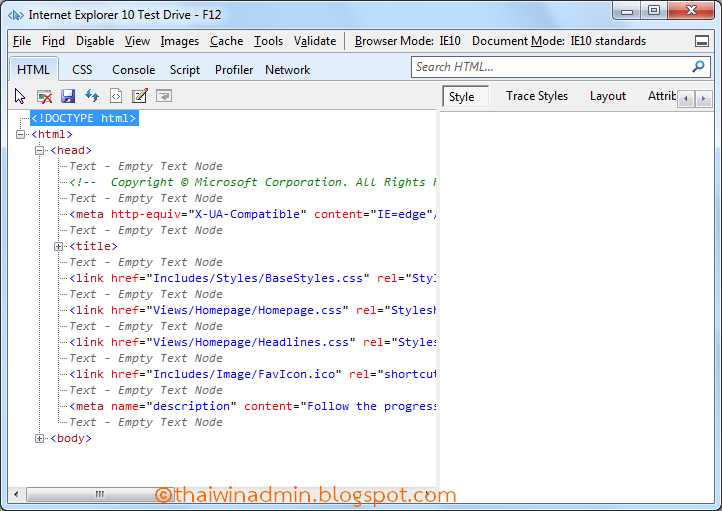Click the Refresh blue arrows icon
Image resolution: width=722 pixels, height=511 pixels.
(92, 96)
